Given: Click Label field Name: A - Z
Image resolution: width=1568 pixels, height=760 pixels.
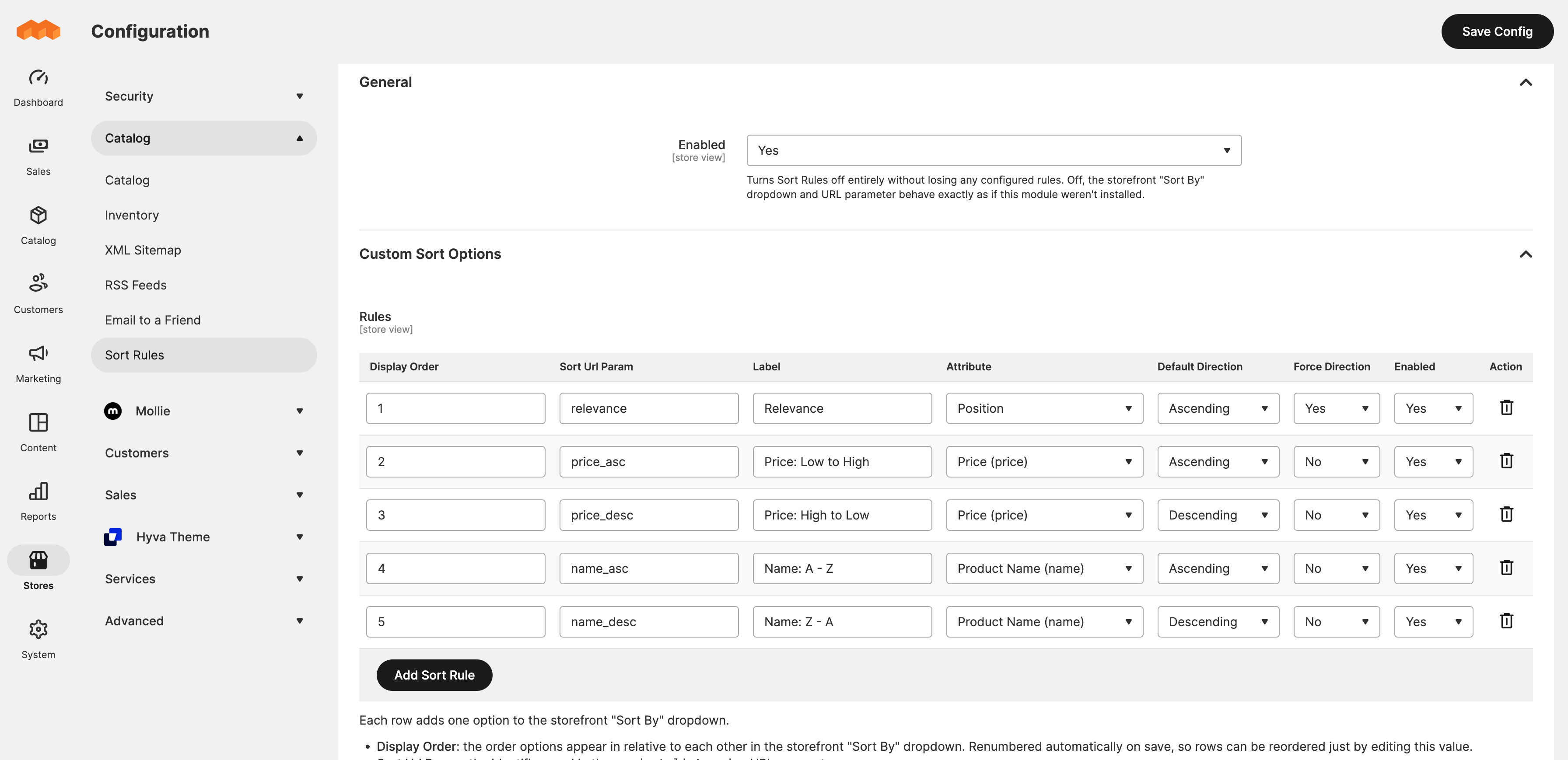Looking at the screenshot, I should point(842,568).
